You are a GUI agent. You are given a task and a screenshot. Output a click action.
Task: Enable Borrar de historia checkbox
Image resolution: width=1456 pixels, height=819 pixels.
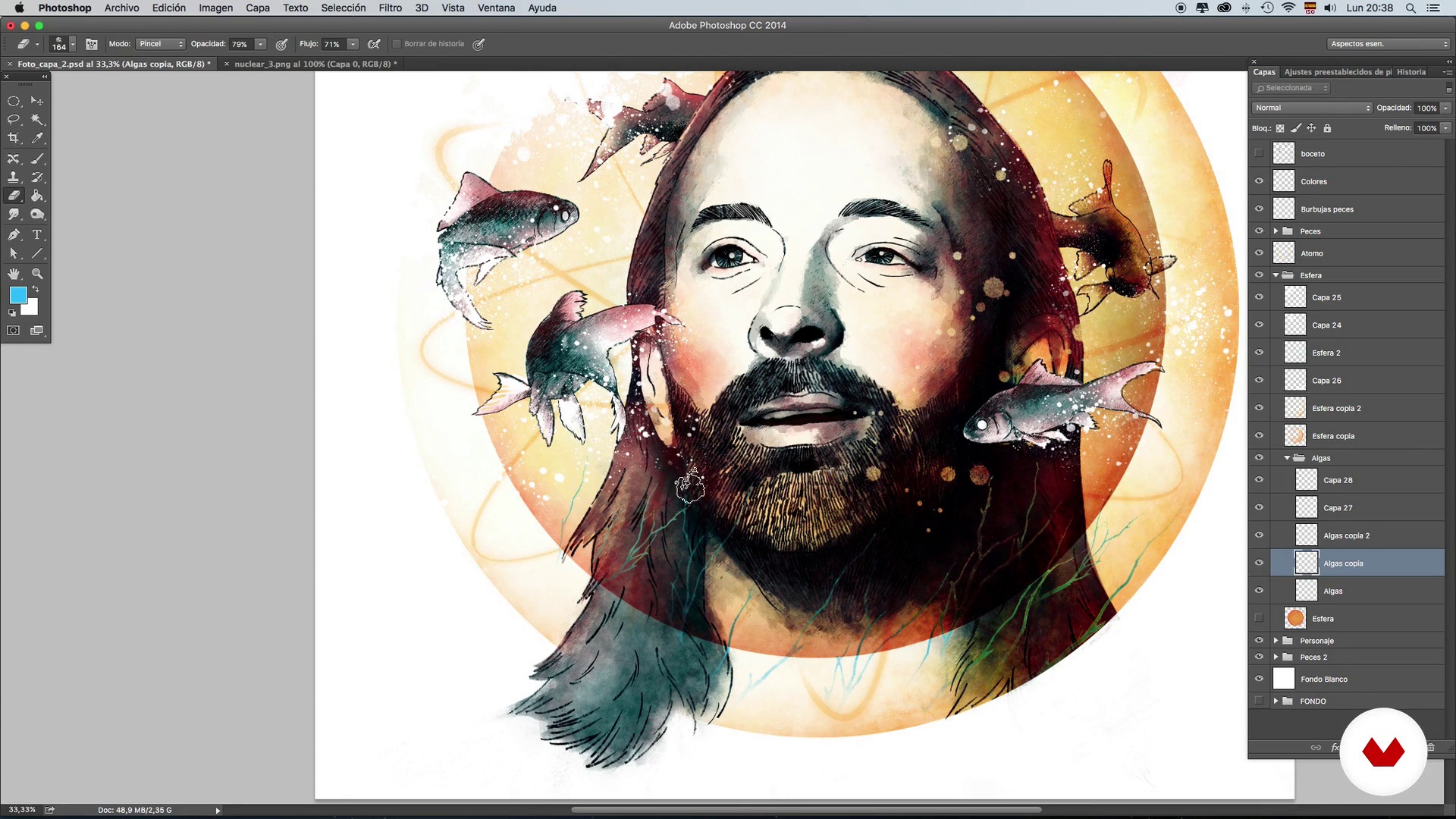click(397, 44)
